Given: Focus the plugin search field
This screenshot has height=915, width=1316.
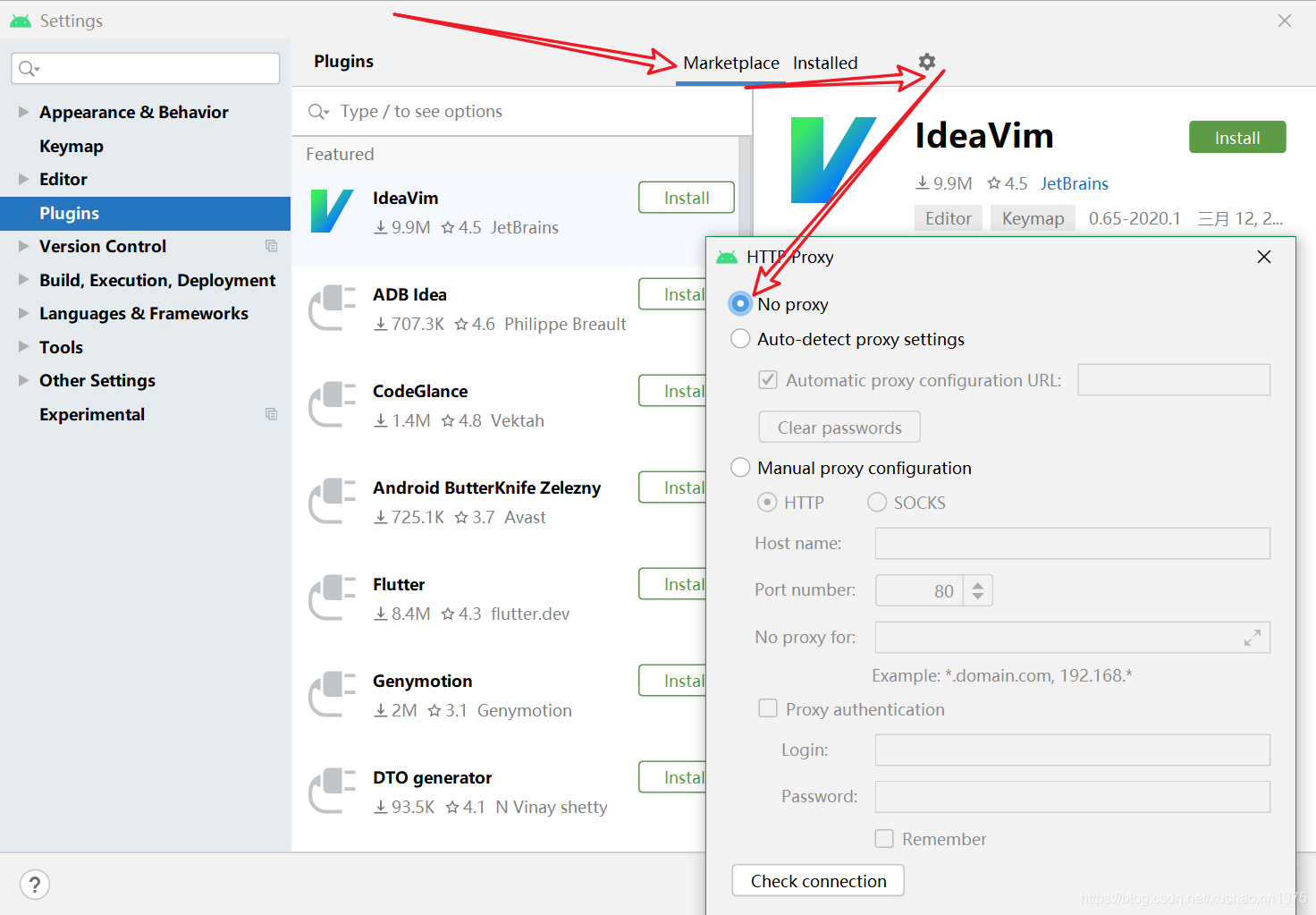Looking at the screenshot, I should tap(521, 112).
